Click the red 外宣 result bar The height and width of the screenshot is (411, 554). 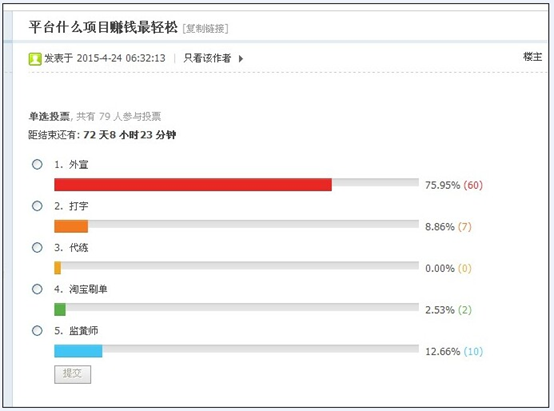point(193,185)
